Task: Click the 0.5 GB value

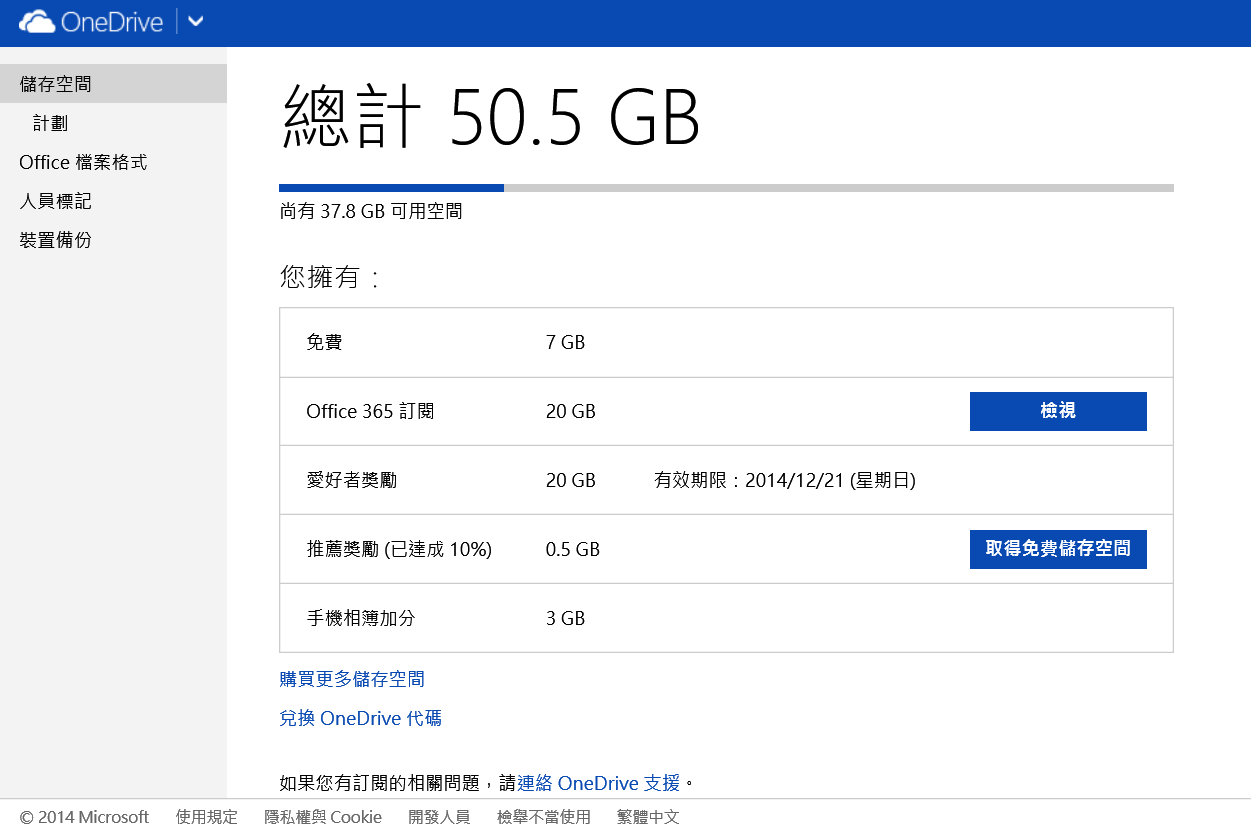Action: [573, 549]
